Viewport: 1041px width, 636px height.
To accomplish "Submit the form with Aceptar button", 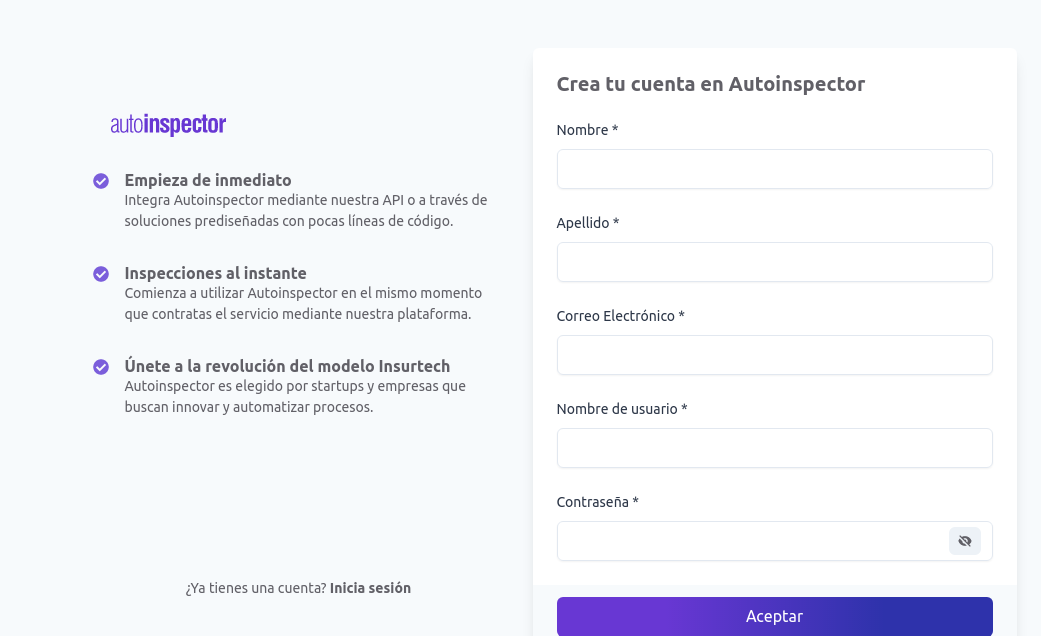I will tap(775, 616).
